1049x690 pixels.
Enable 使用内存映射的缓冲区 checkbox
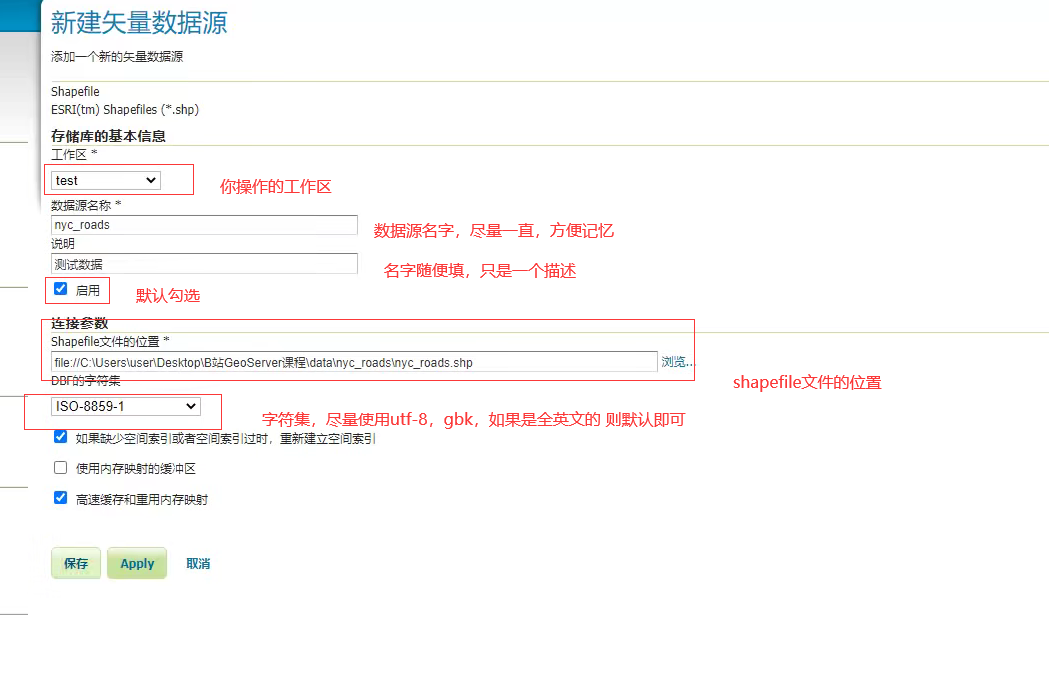tap(61, 467)
